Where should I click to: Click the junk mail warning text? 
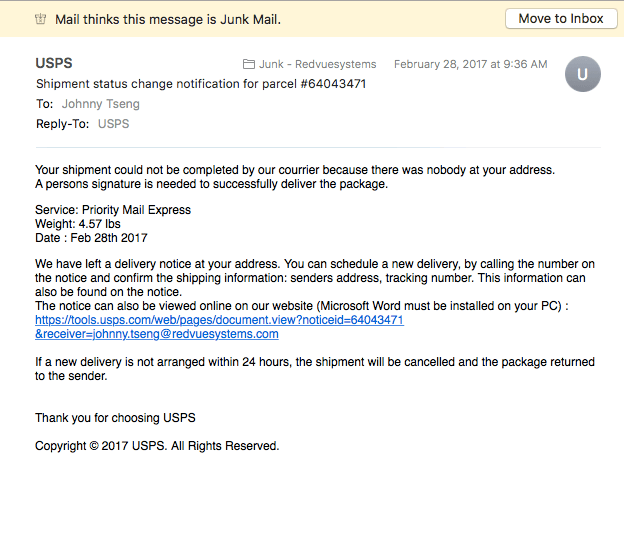(168, 19)
